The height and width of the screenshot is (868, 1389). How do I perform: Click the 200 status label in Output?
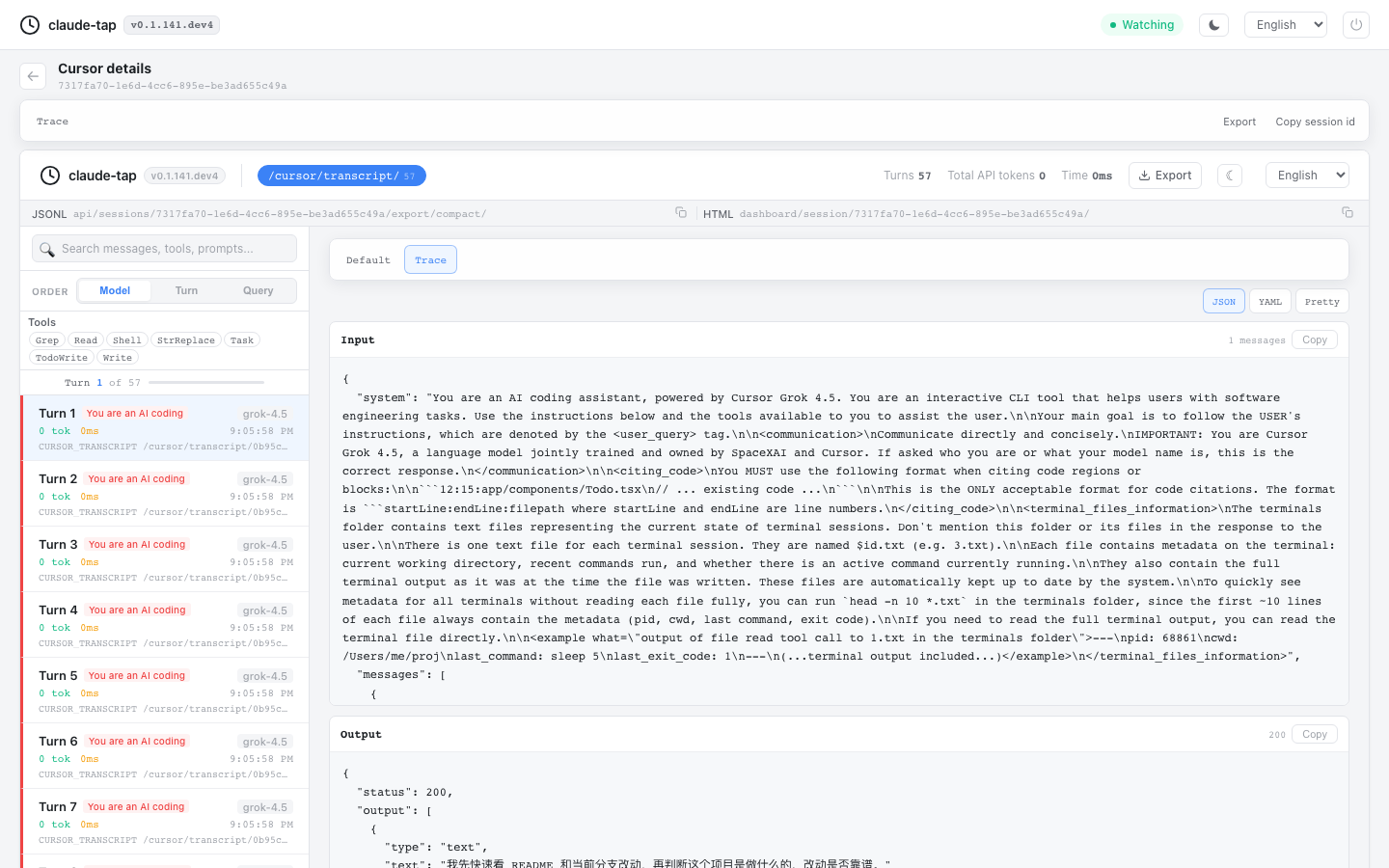point(1277,735)
